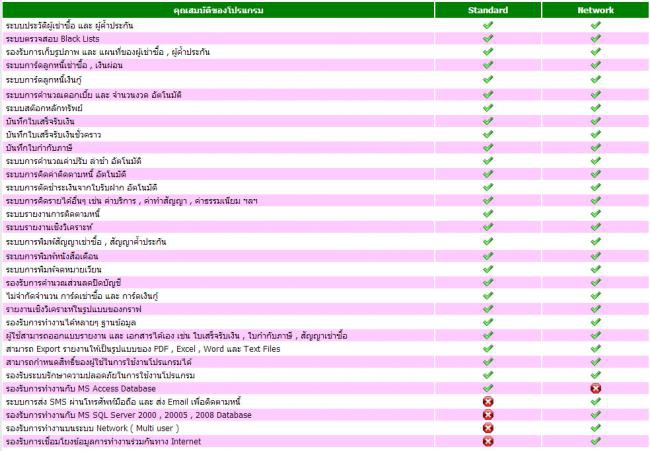
Task: Click the Standard column header
Action: point(488,10)
